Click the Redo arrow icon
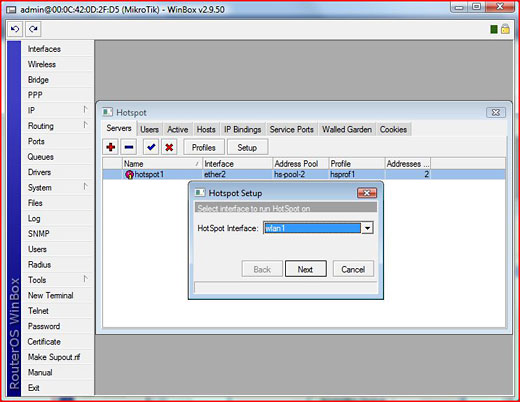520x402 pixels. coord(33,29)
